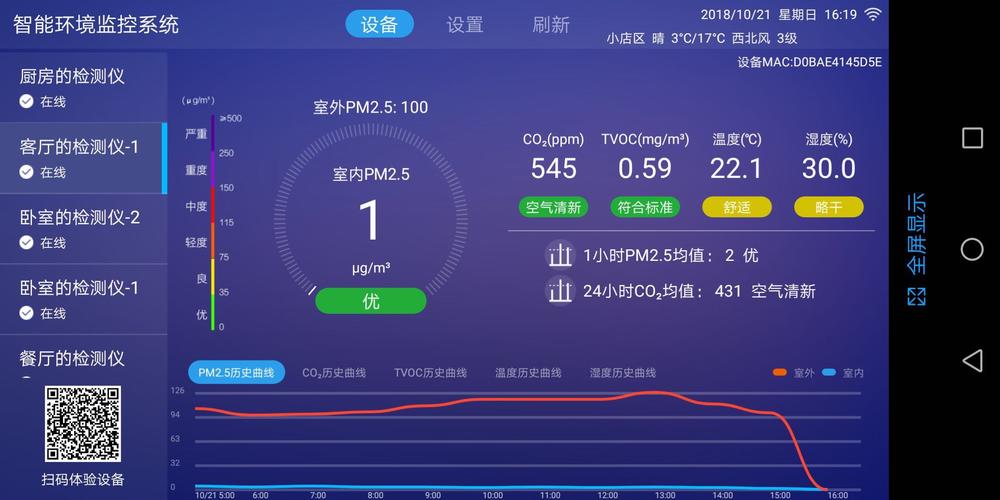This screenshot has height=500, width=1000.
Task: Show the PM2.5历史曲线 chart
Action: 236,372
